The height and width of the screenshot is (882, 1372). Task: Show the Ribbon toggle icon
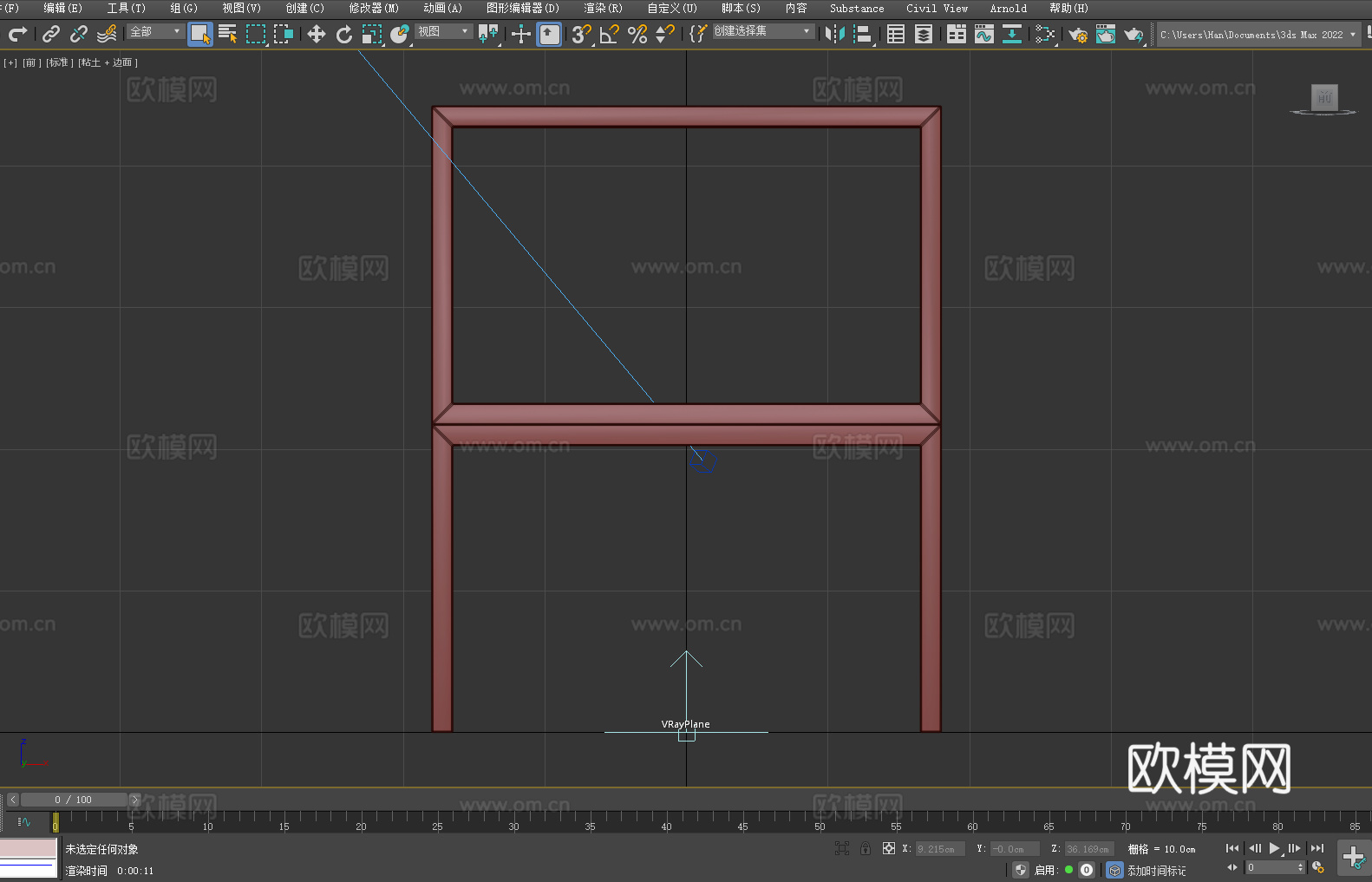957,34
